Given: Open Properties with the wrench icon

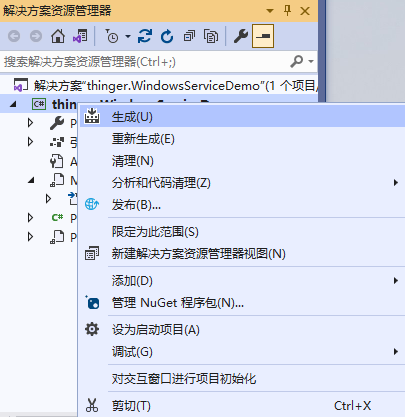Looking at the screenshot, I should 241,36.
